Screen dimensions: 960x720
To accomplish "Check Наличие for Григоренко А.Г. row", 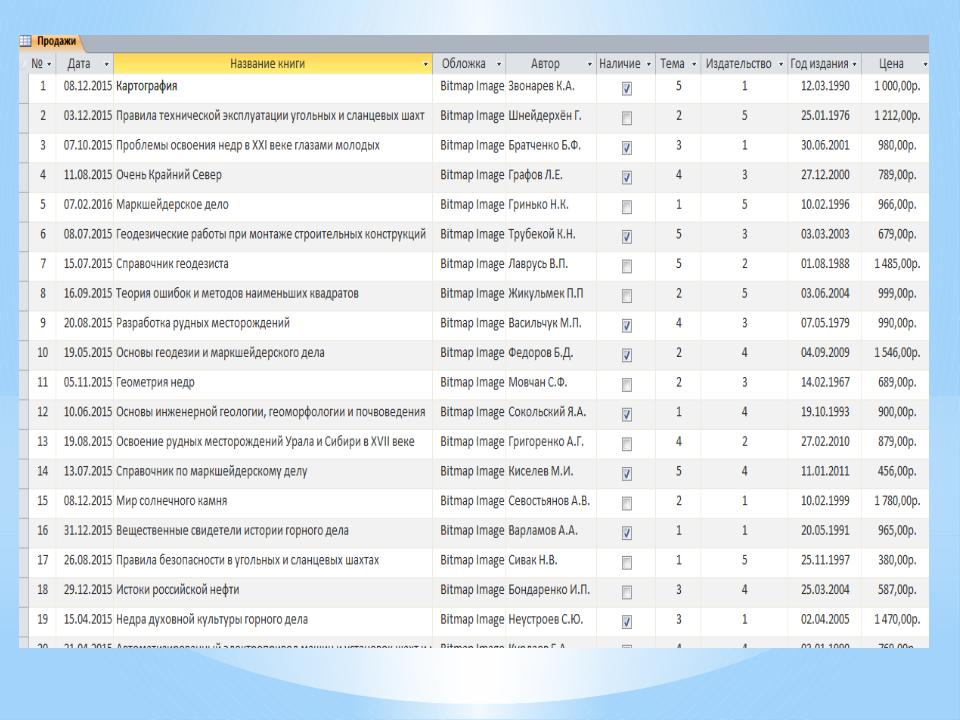I will [x=626, y=444].
